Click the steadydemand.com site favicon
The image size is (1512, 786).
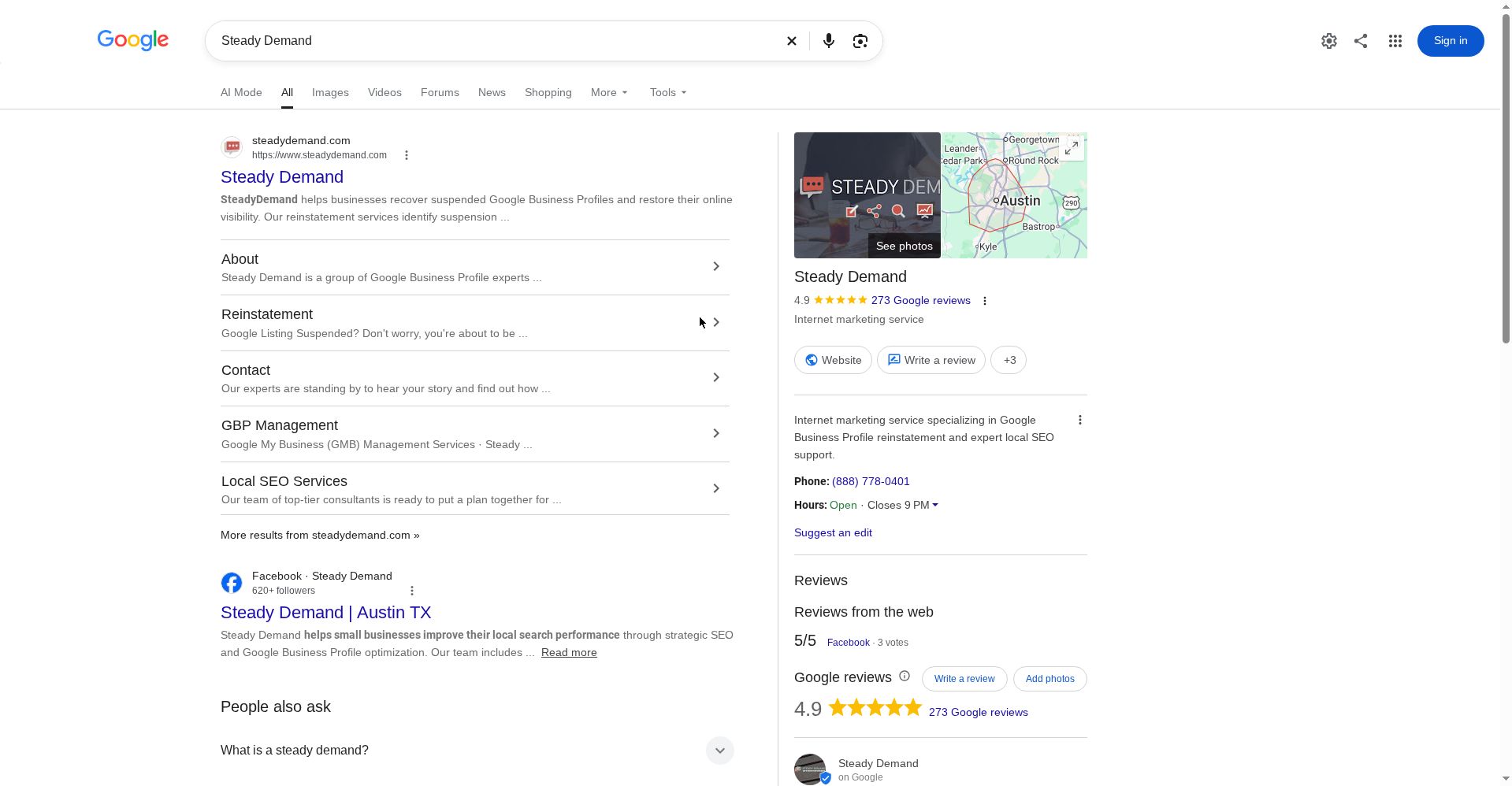tap(232, 147)
